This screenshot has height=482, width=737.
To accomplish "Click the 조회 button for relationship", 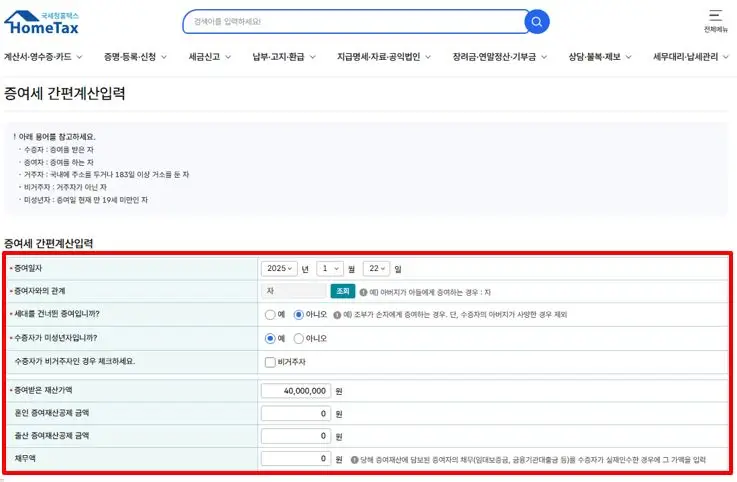I will point(343,292).
